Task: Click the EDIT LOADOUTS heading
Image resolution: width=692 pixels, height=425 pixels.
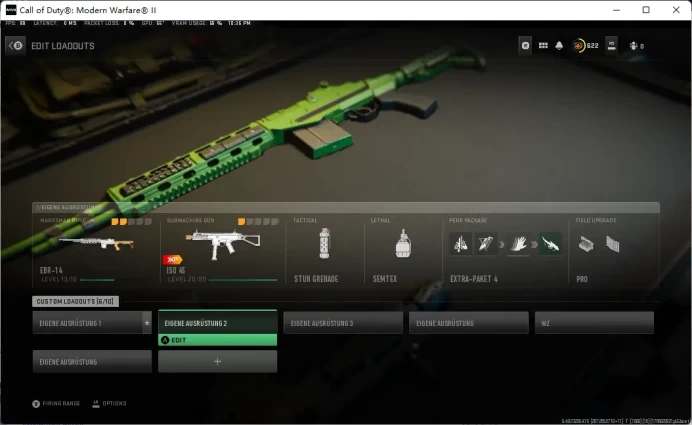Action: tap(63, 46)
